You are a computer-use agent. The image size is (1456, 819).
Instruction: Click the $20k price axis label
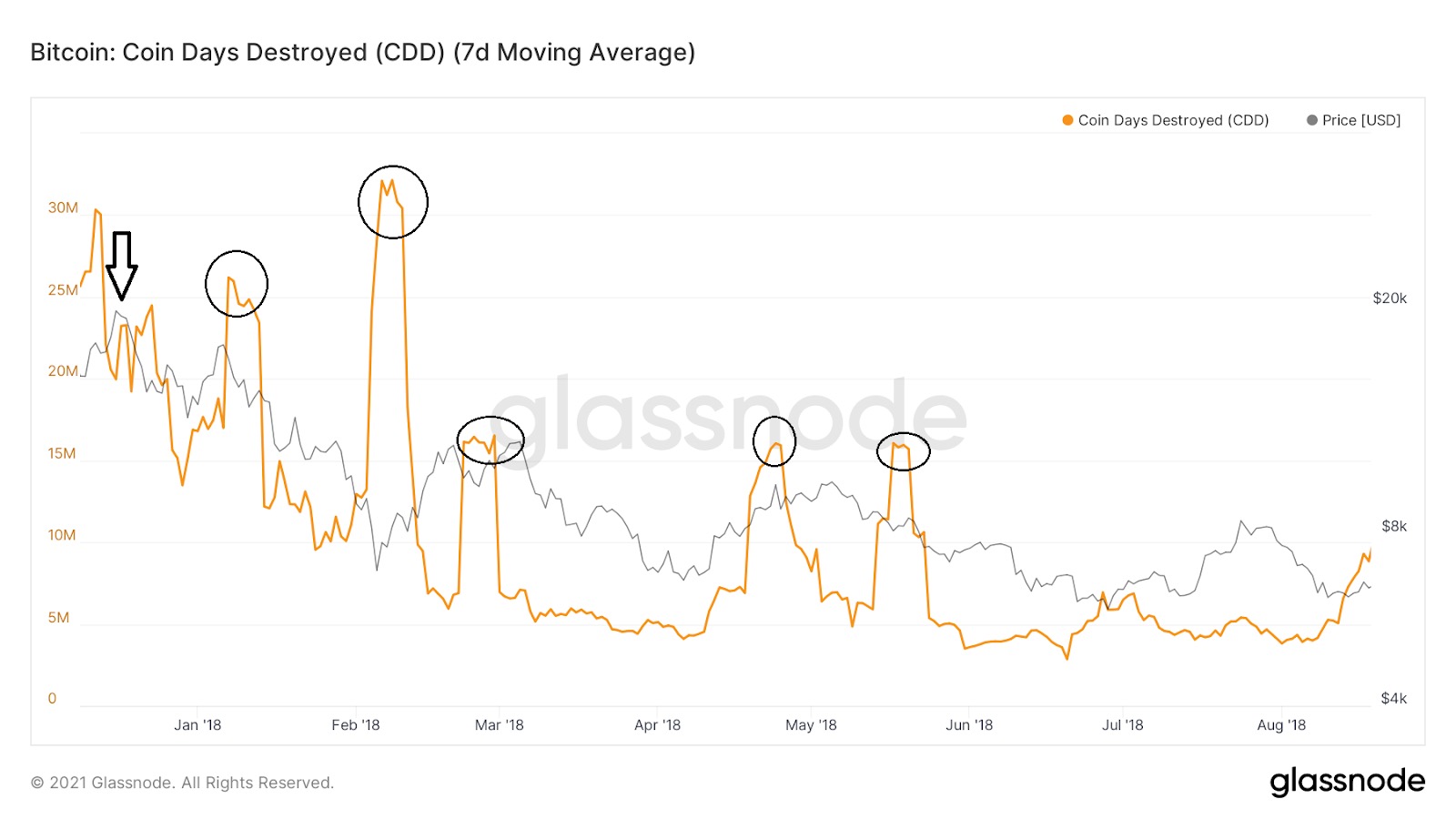[1390, 298]
